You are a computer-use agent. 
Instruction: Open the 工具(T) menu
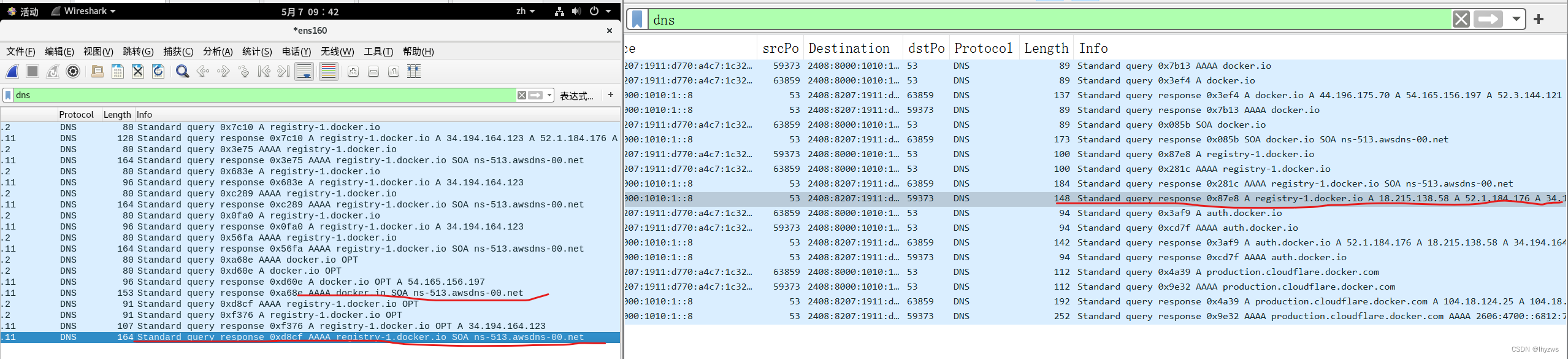click(x=378, y=52)
